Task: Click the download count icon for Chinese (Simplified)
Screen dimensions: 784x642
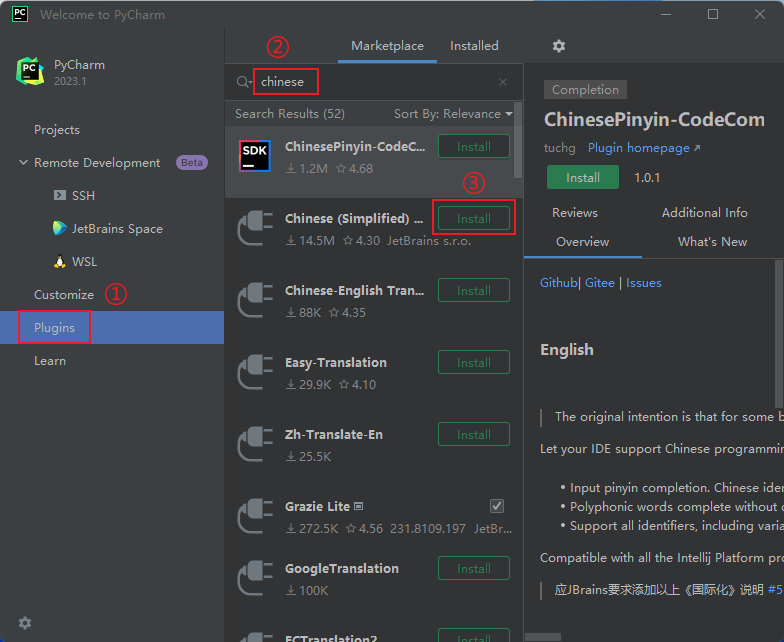Action: point(290,241)
